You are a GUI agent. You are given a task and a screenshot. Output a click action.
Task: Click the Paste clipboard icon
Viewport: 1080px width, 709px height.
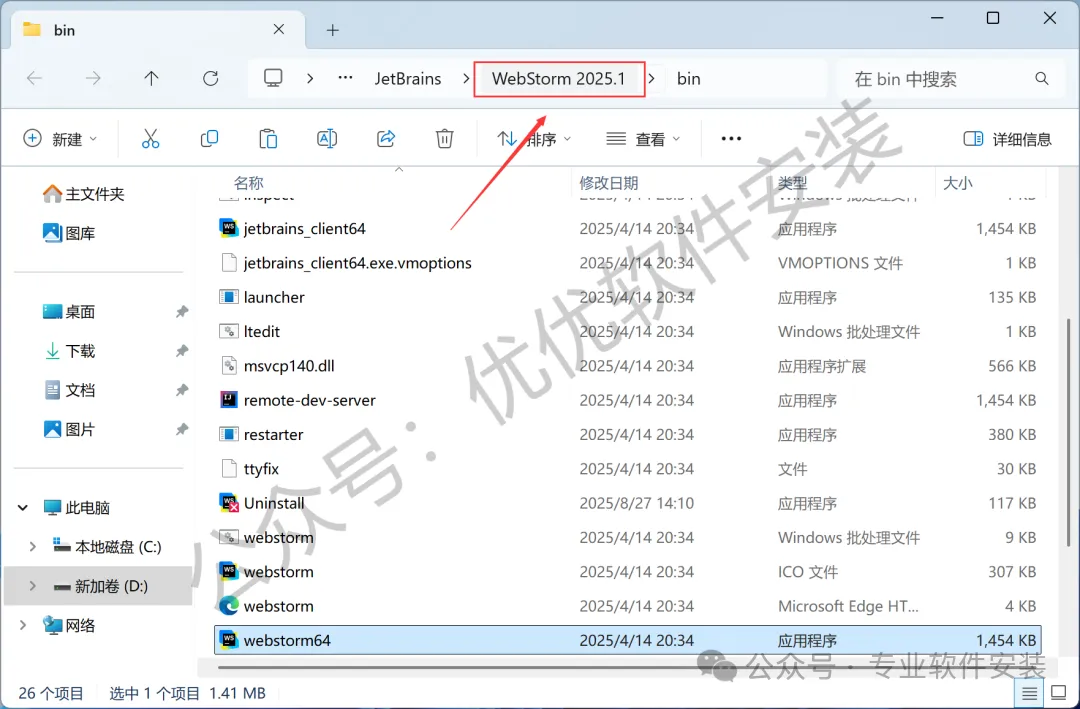pyautogui.click(x=268, y=138)
